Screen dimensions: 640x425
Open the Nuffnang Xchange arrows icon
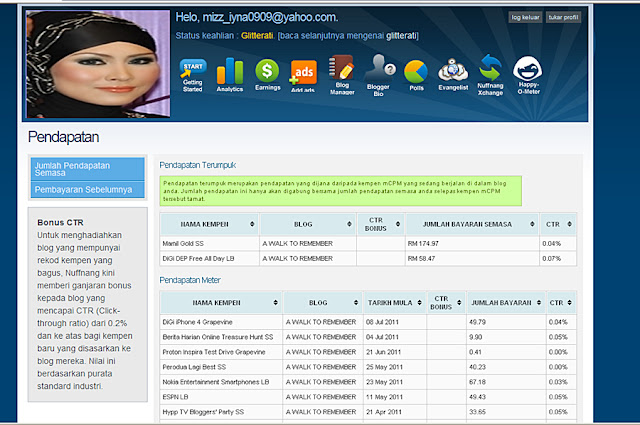[x=490, y=75]
